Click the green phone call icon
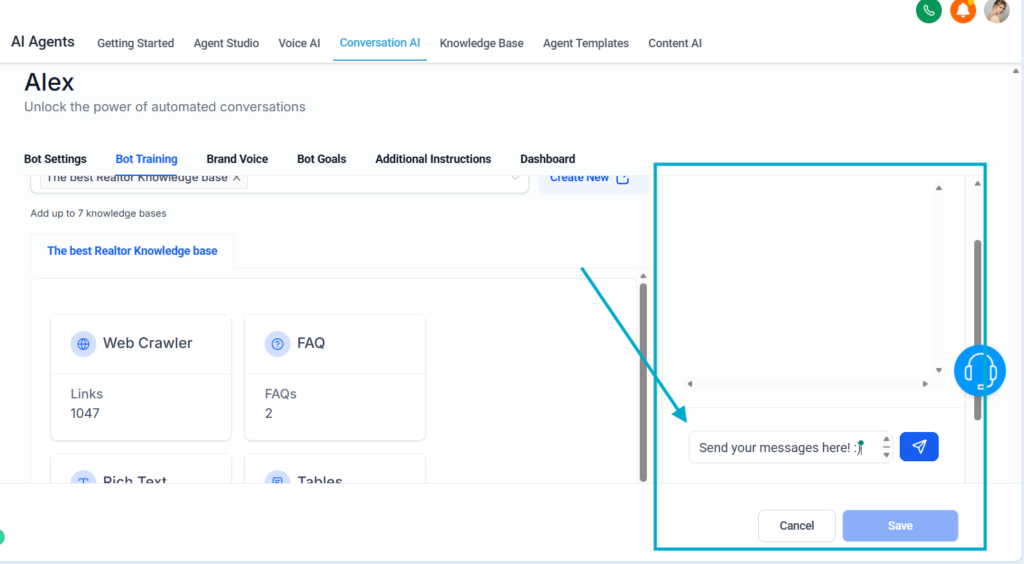Image resolution: width=1024 pixels, height=564 pixels. [929, 11]
